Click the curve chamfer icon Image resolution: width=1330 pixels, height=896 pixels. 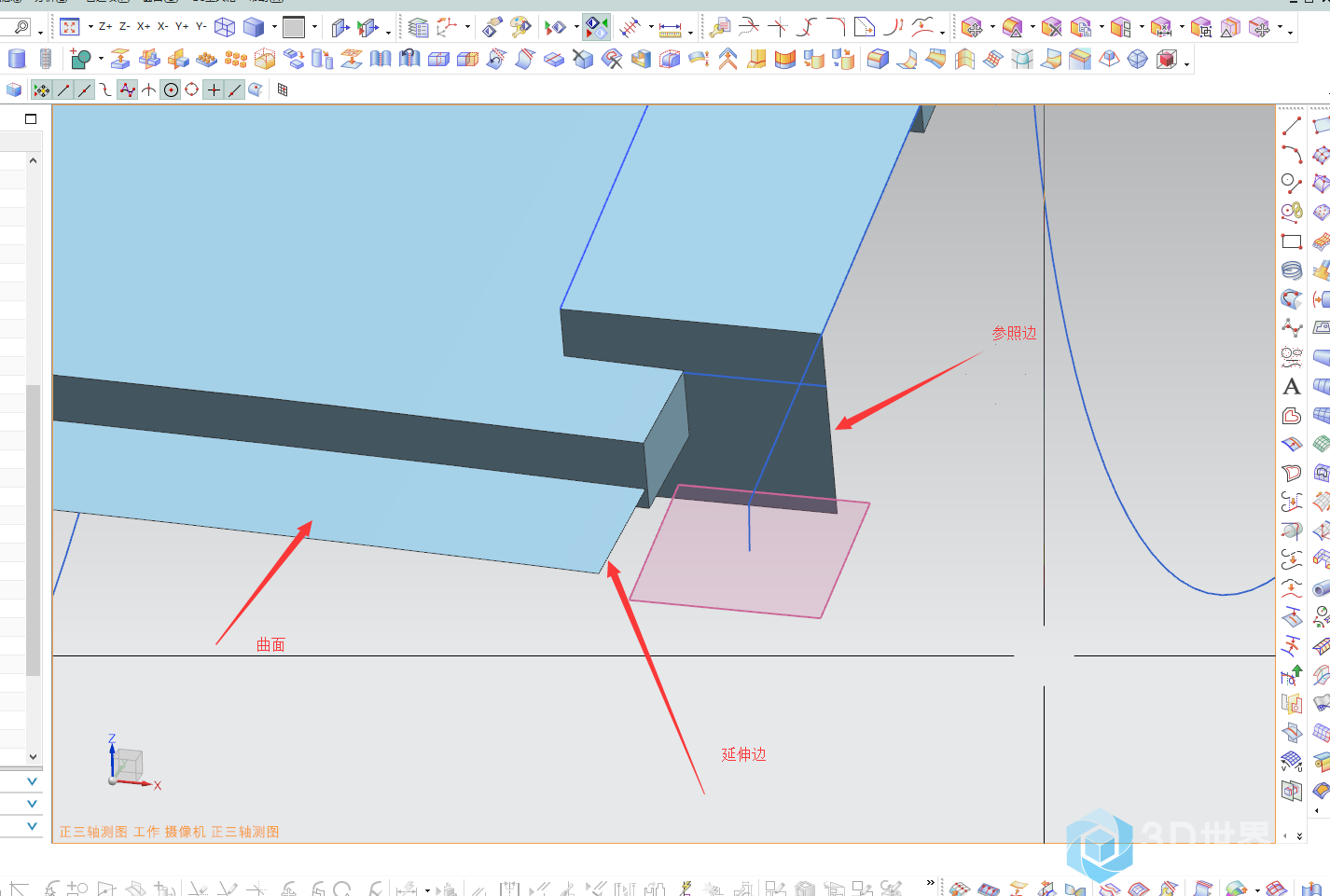(x=865, y=27)
